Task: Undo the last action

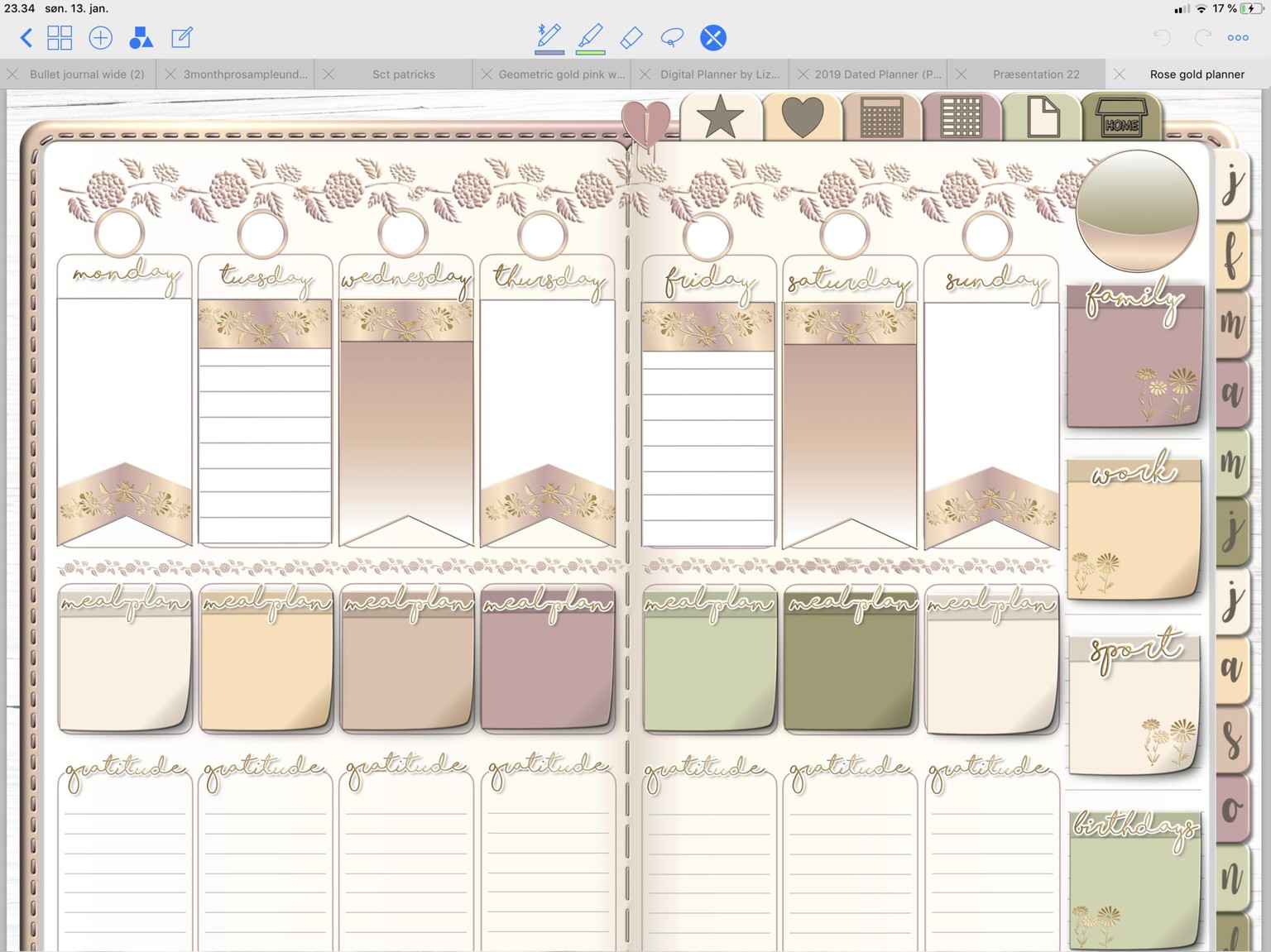Action: coord(1162,38)
